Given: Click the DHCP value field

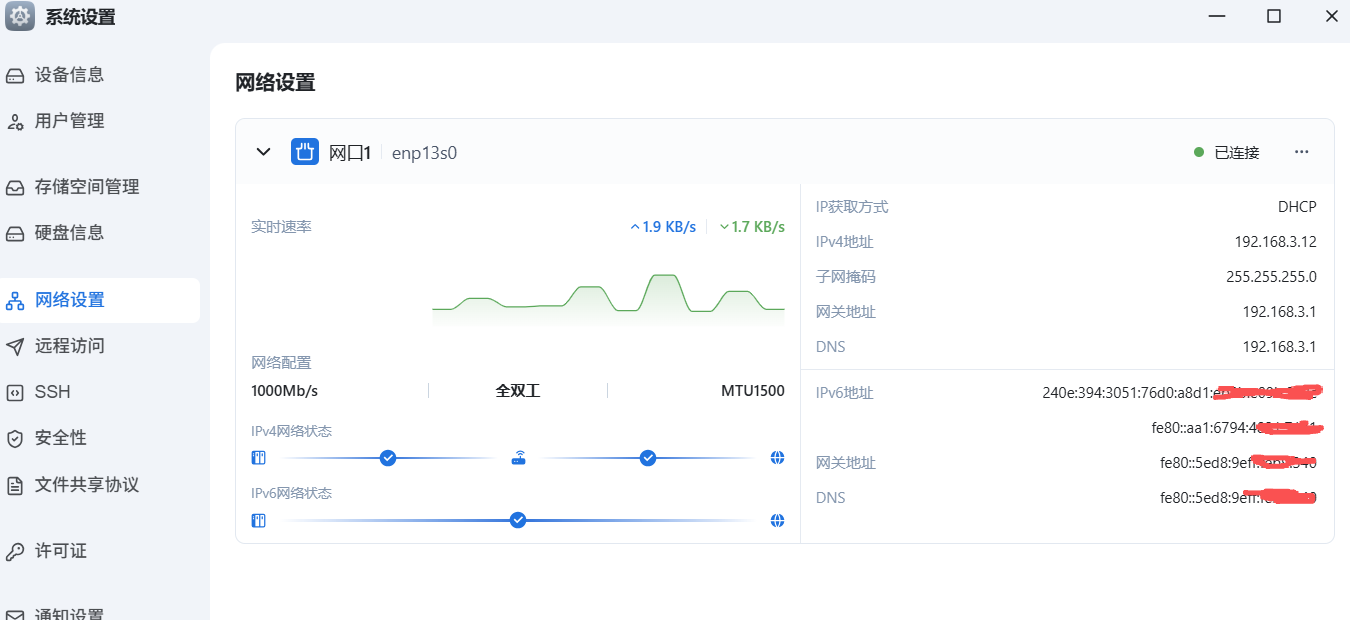Looking at the screenshot, I should (1297, 206).
